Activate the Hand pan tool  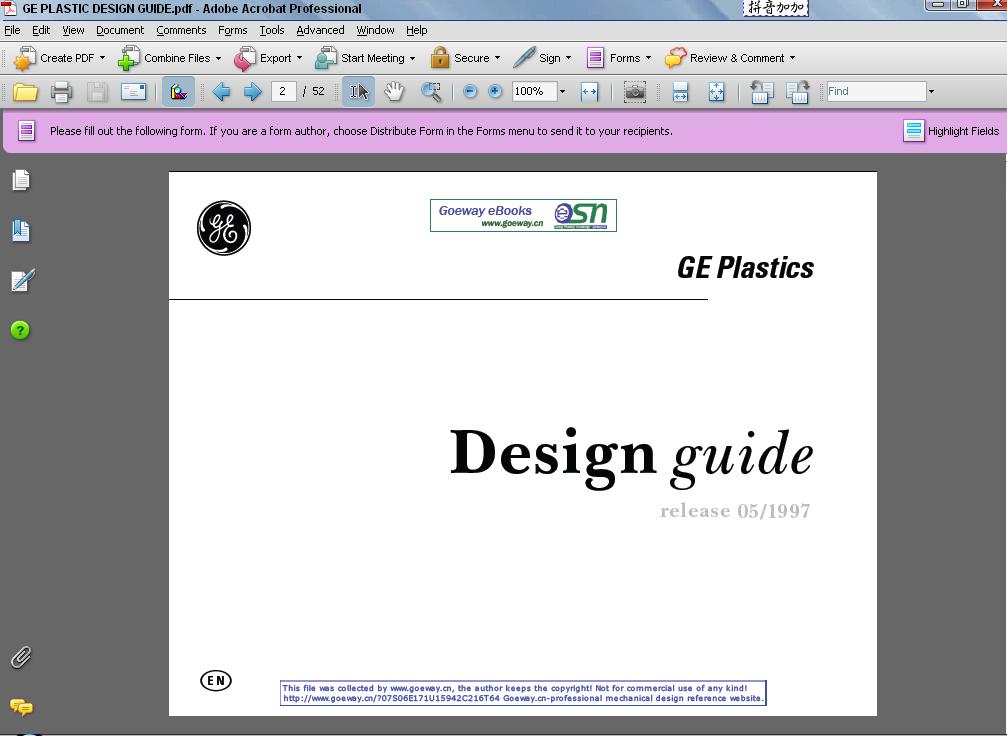[x=394, y=92]
